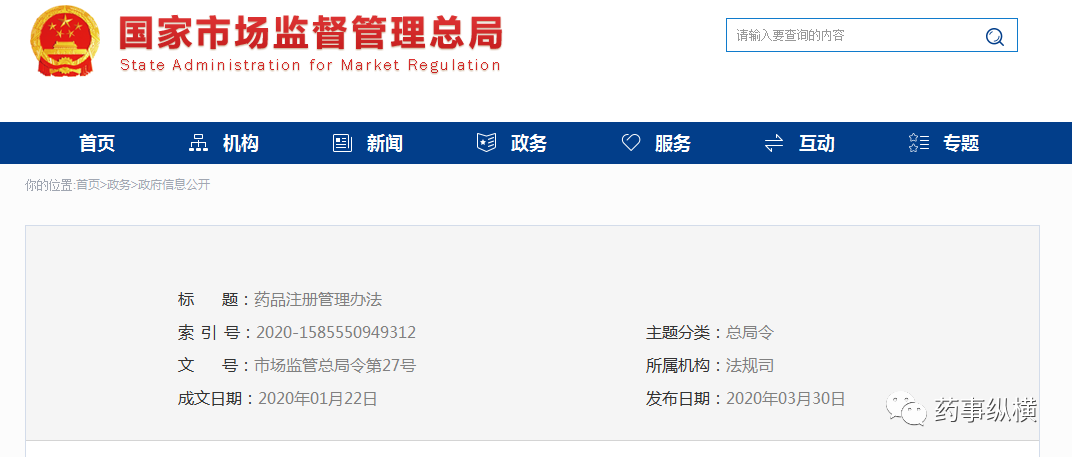
Task: Go to the 政务 navigation item
Action: point(529,143)
